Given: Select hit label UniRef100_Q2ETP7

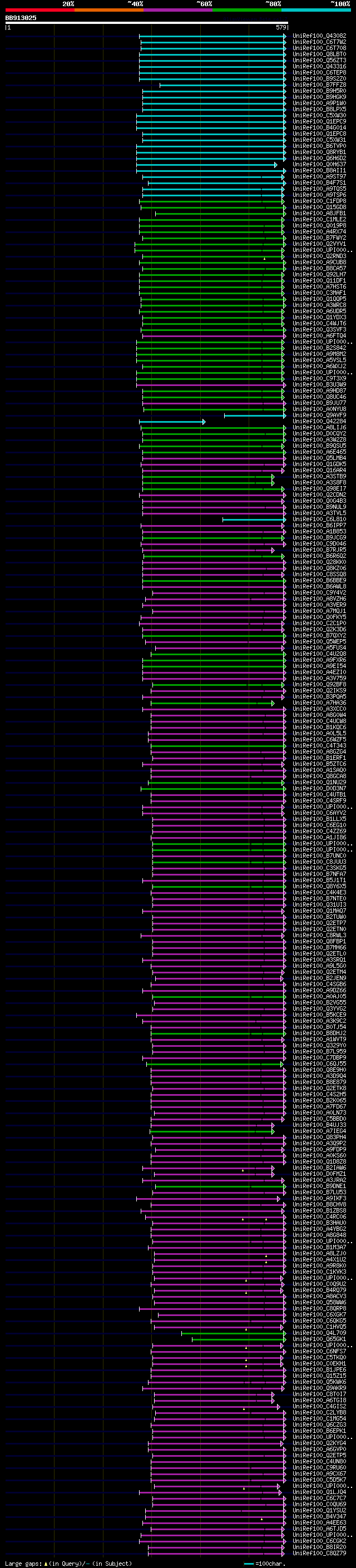Looking at the screenshot, I should 319,923.
